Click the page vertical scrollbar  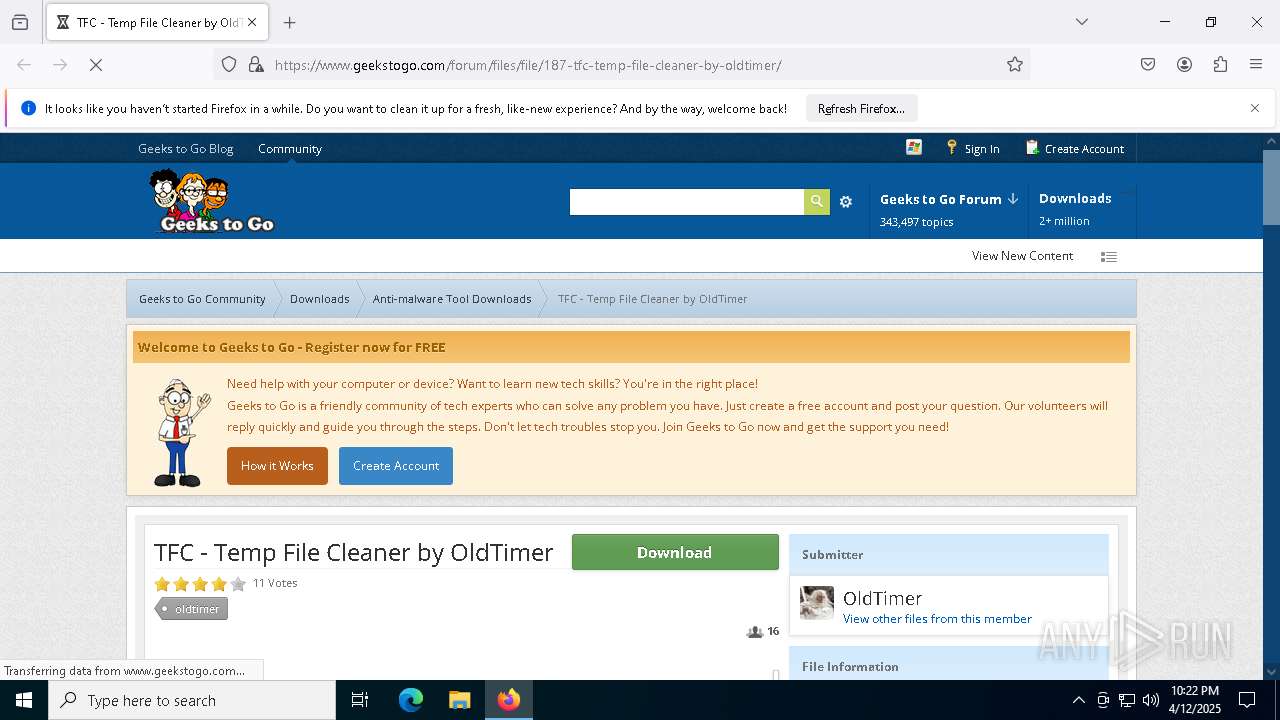pos(1271,188)
